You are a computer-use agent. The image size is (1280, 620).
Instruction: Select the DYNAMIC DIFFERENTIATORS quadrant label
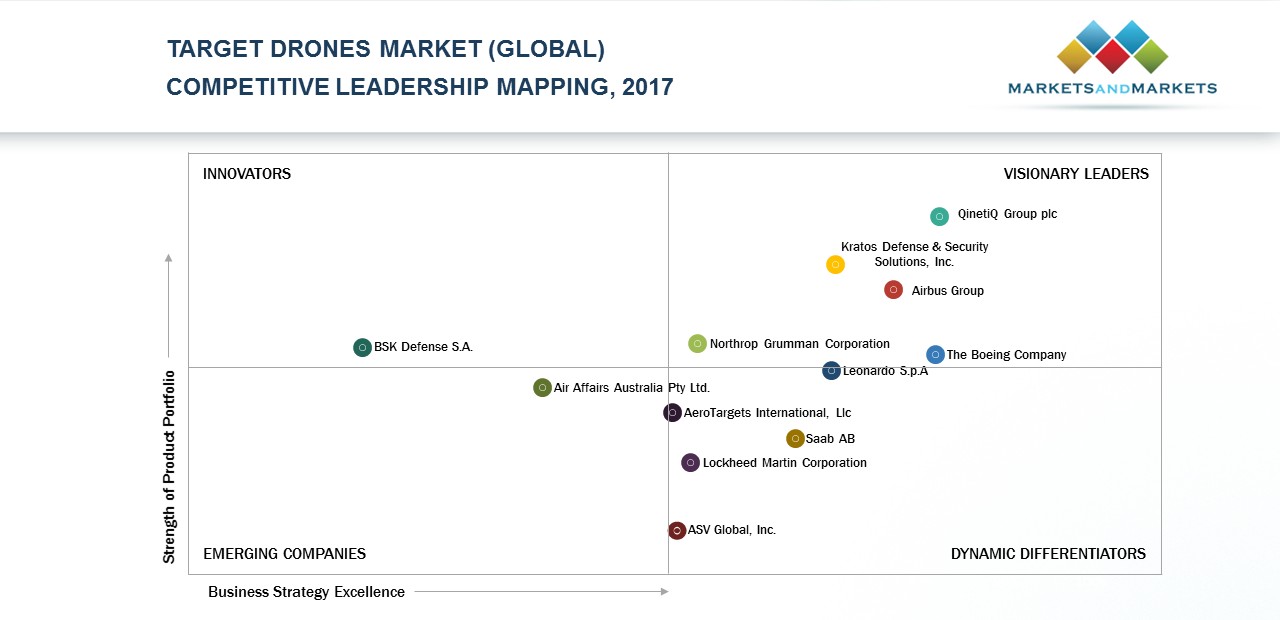[1048, 554]
